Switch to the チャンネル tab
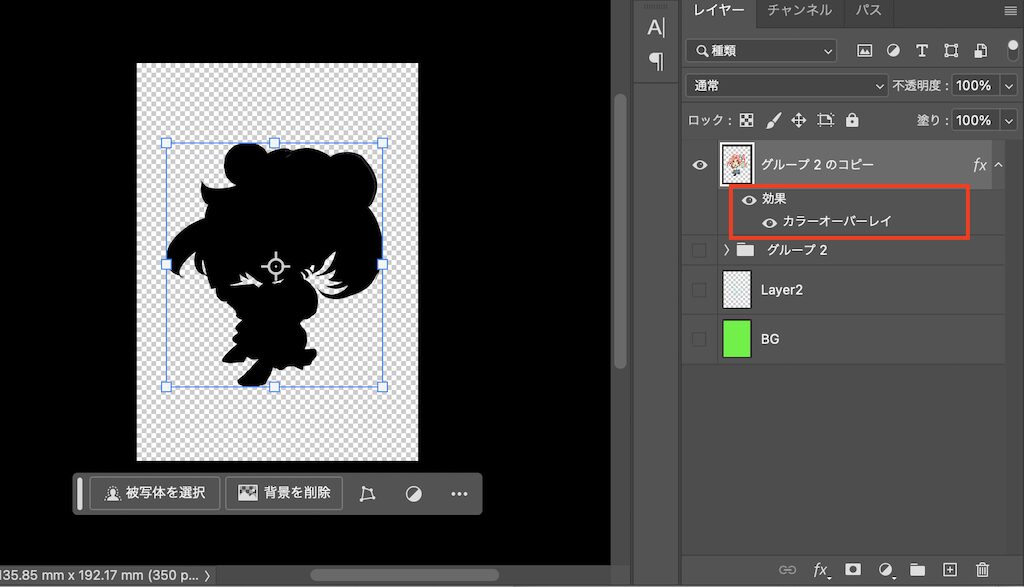Viewport: 1024px width, 587px height. (799, 10)
